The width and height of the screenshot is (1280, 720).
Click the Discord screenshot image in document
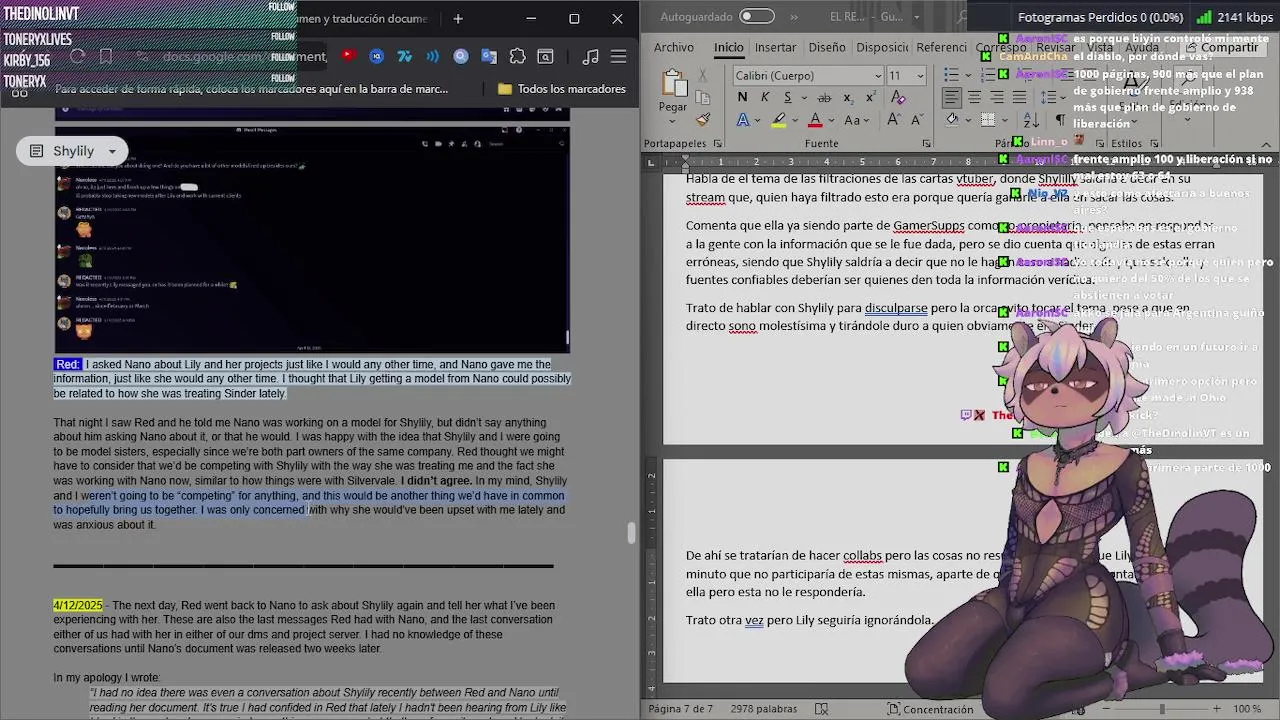click(x=312, y=238)
